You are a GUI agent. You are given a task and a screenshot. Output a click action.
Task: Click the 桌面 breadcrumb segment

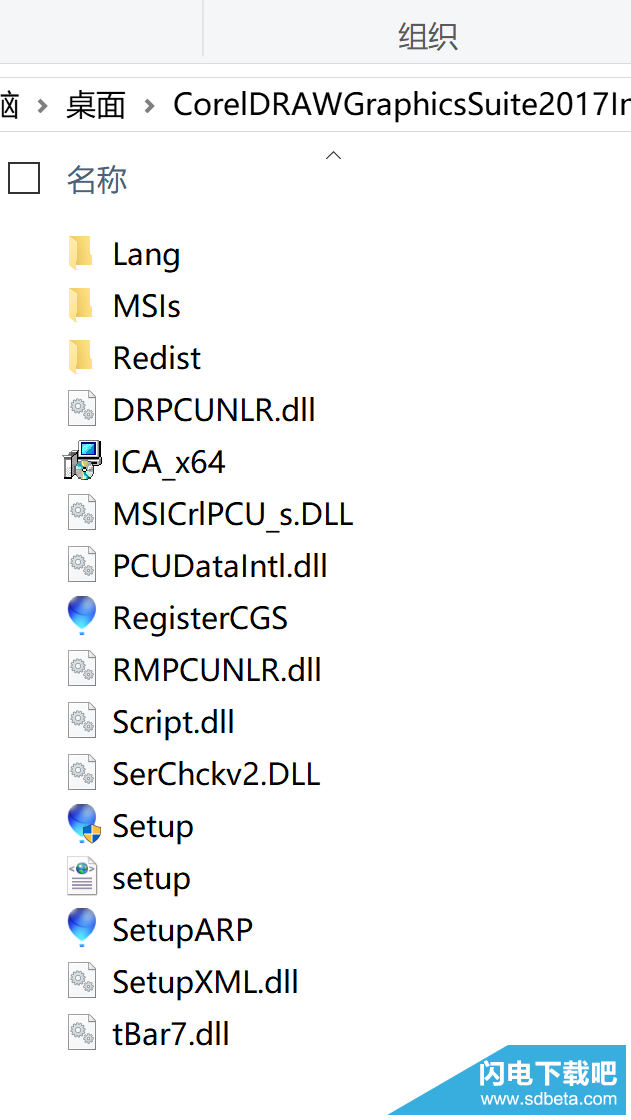(x=96, y=105)
